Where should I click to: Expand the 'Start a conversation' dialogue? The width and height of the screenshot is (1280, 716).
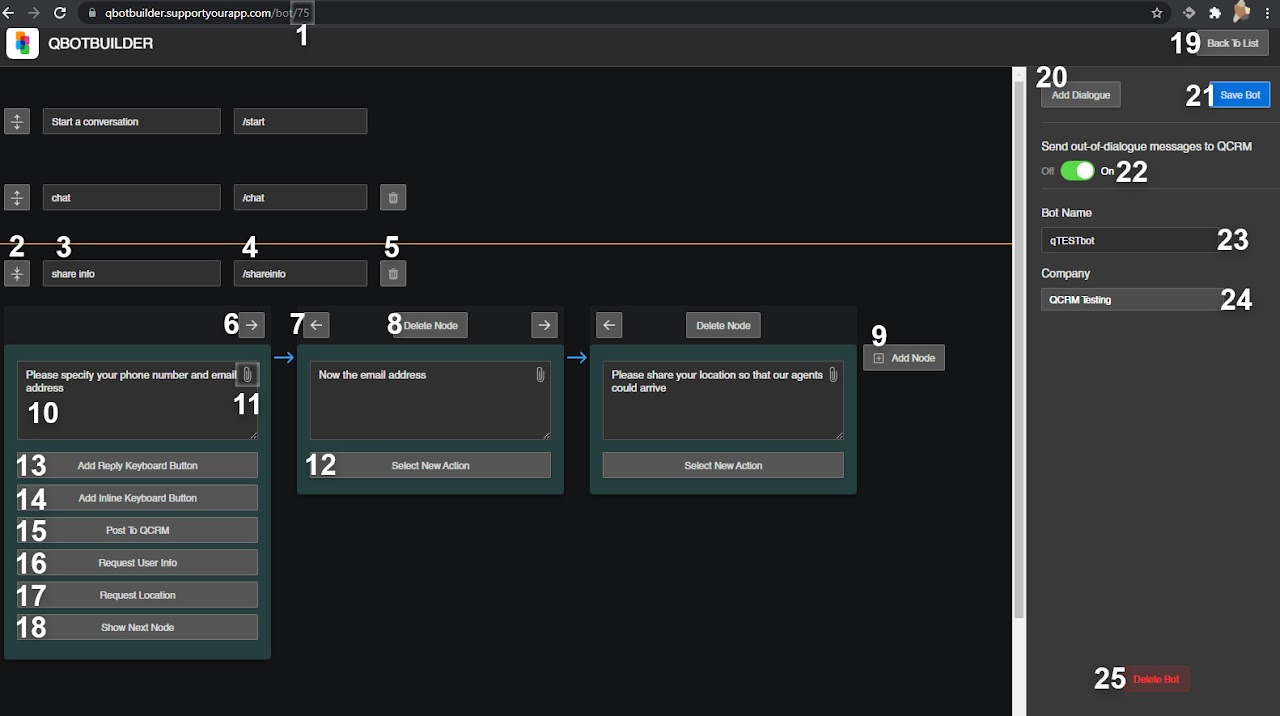point(17,122)
